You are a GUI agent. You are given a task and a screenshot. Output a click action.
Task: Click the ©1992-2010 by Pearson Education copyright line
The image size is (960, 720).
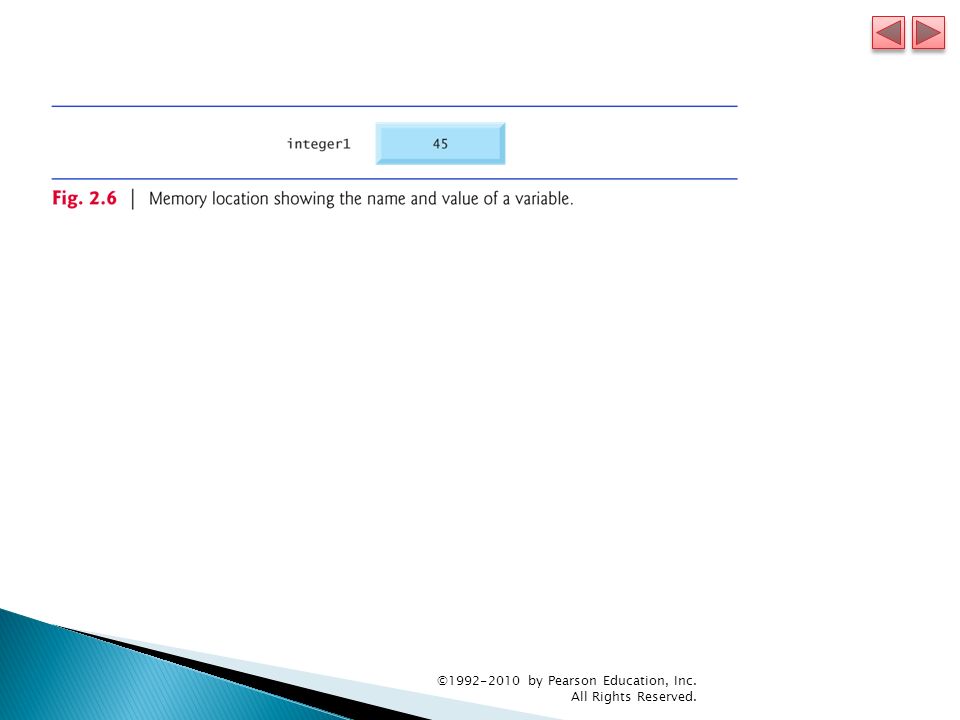click(567, 680)
